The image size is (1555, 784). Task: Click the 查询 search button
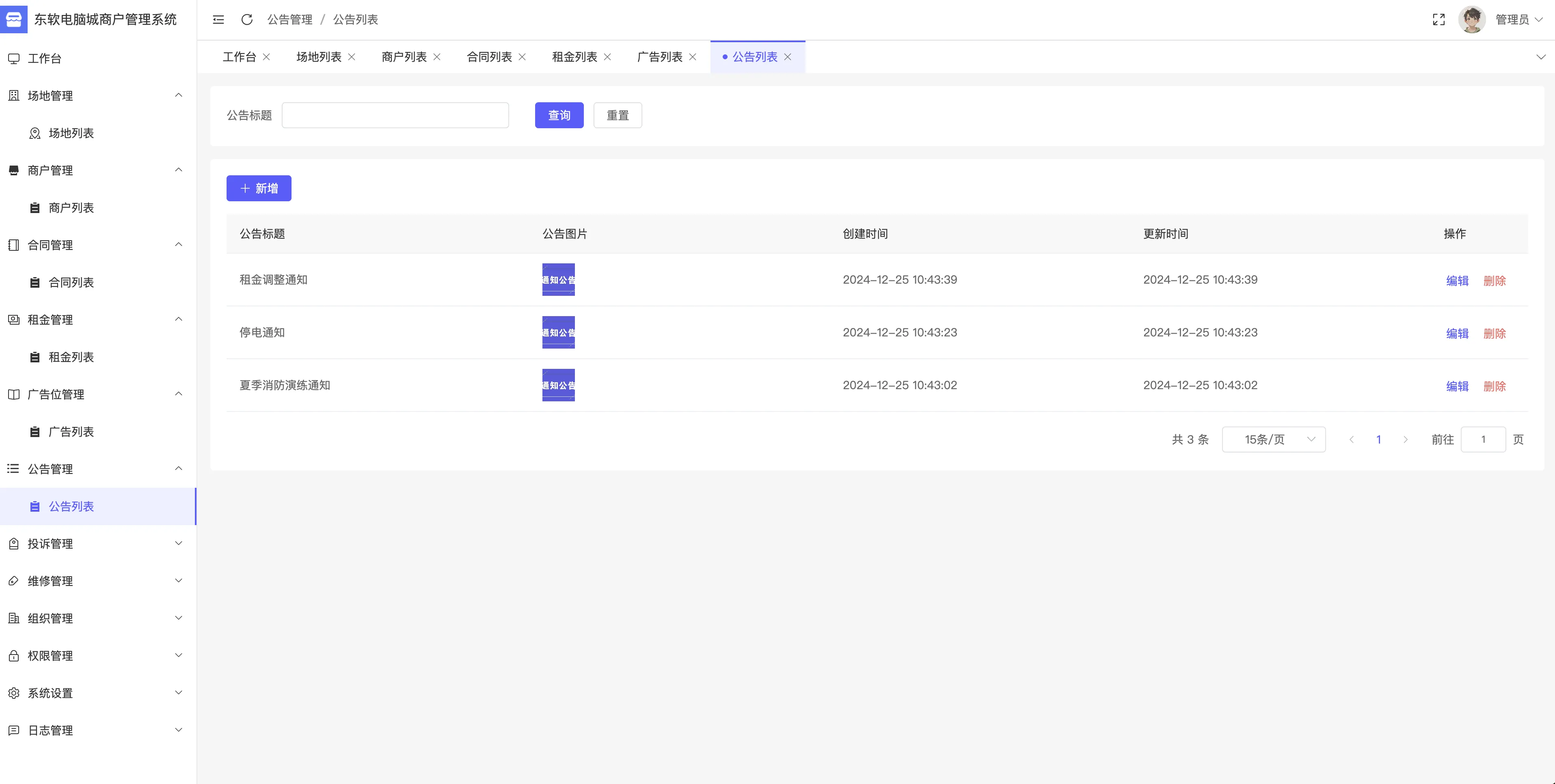[559, 115]
